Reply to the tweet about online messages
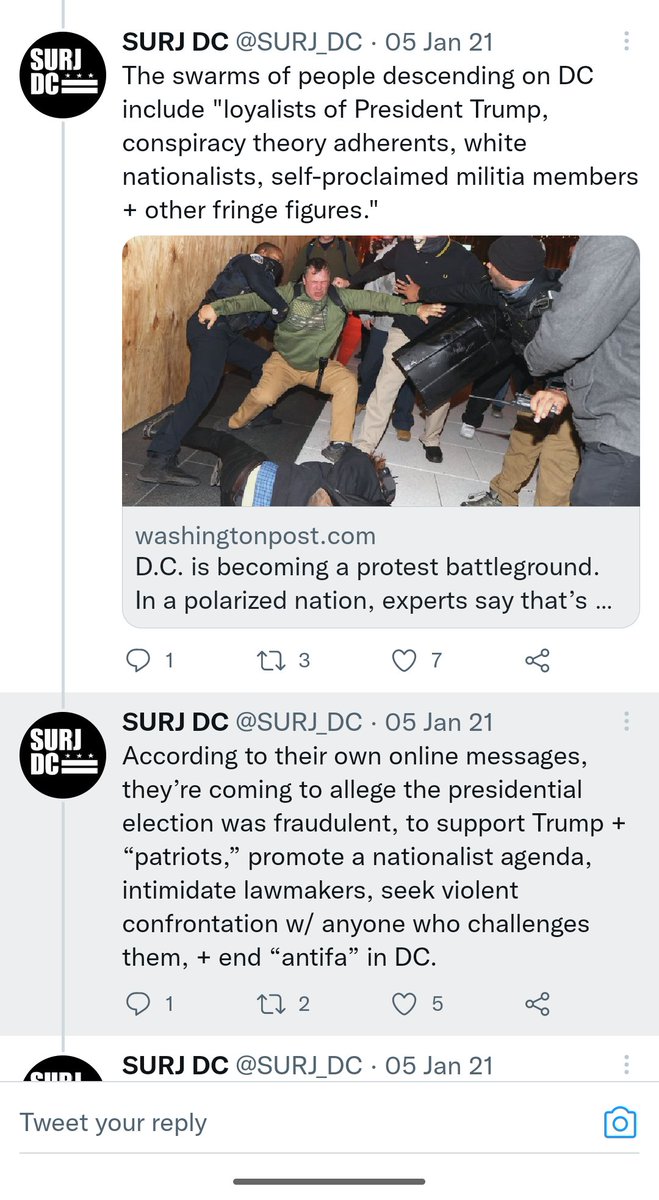Image resolution: width=659 pixels, height=1200 pixels. [x=138, y=1003]
